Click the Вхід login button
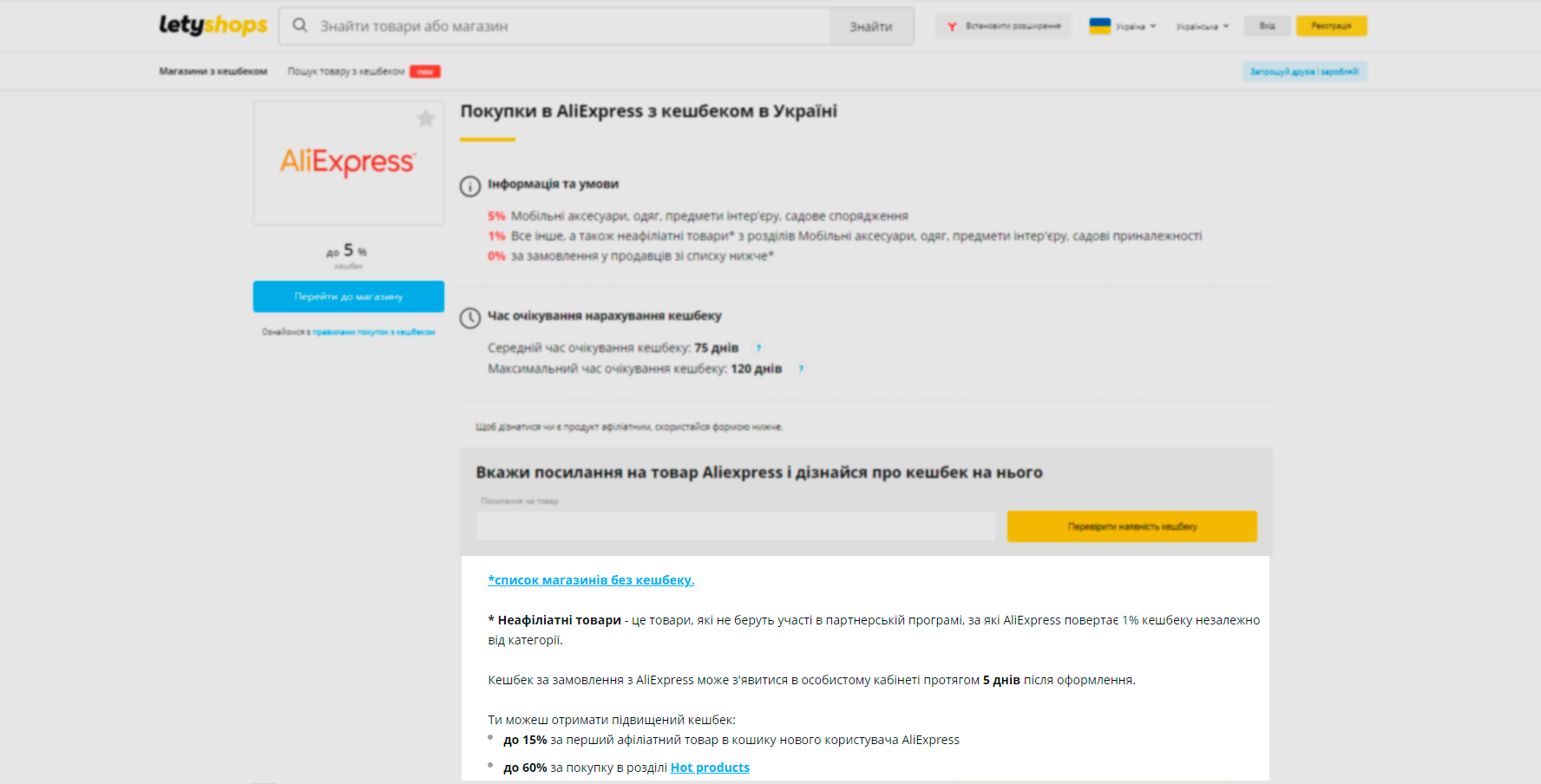 coord(1267,26)
